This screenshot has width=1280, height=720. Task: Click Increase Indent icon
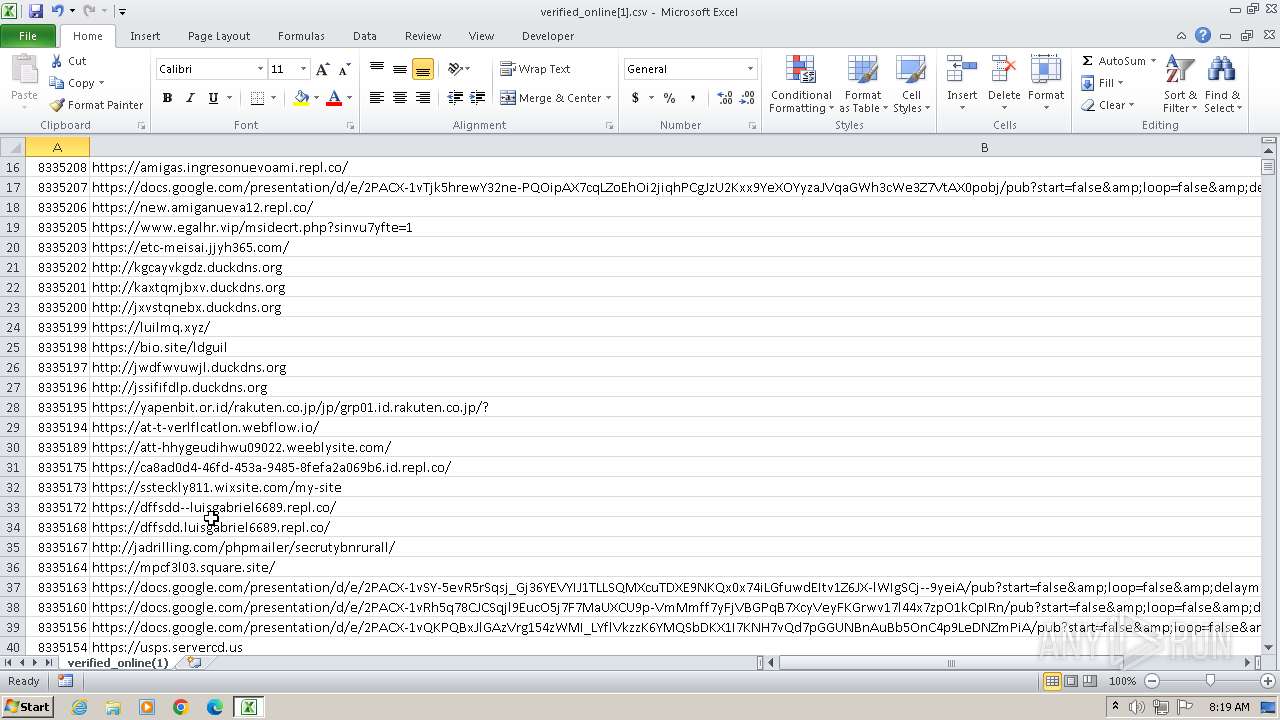478,98
